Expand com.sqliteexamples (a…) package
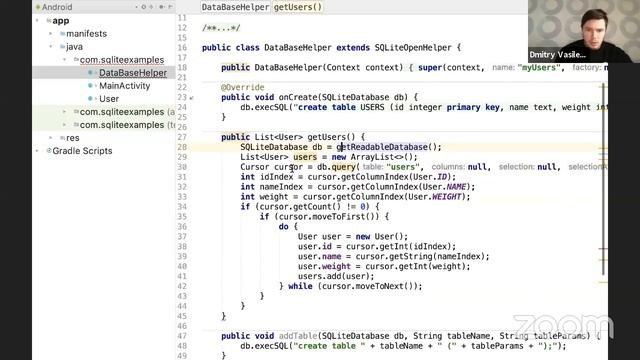 pyautogui.click(x=64, y=112)
